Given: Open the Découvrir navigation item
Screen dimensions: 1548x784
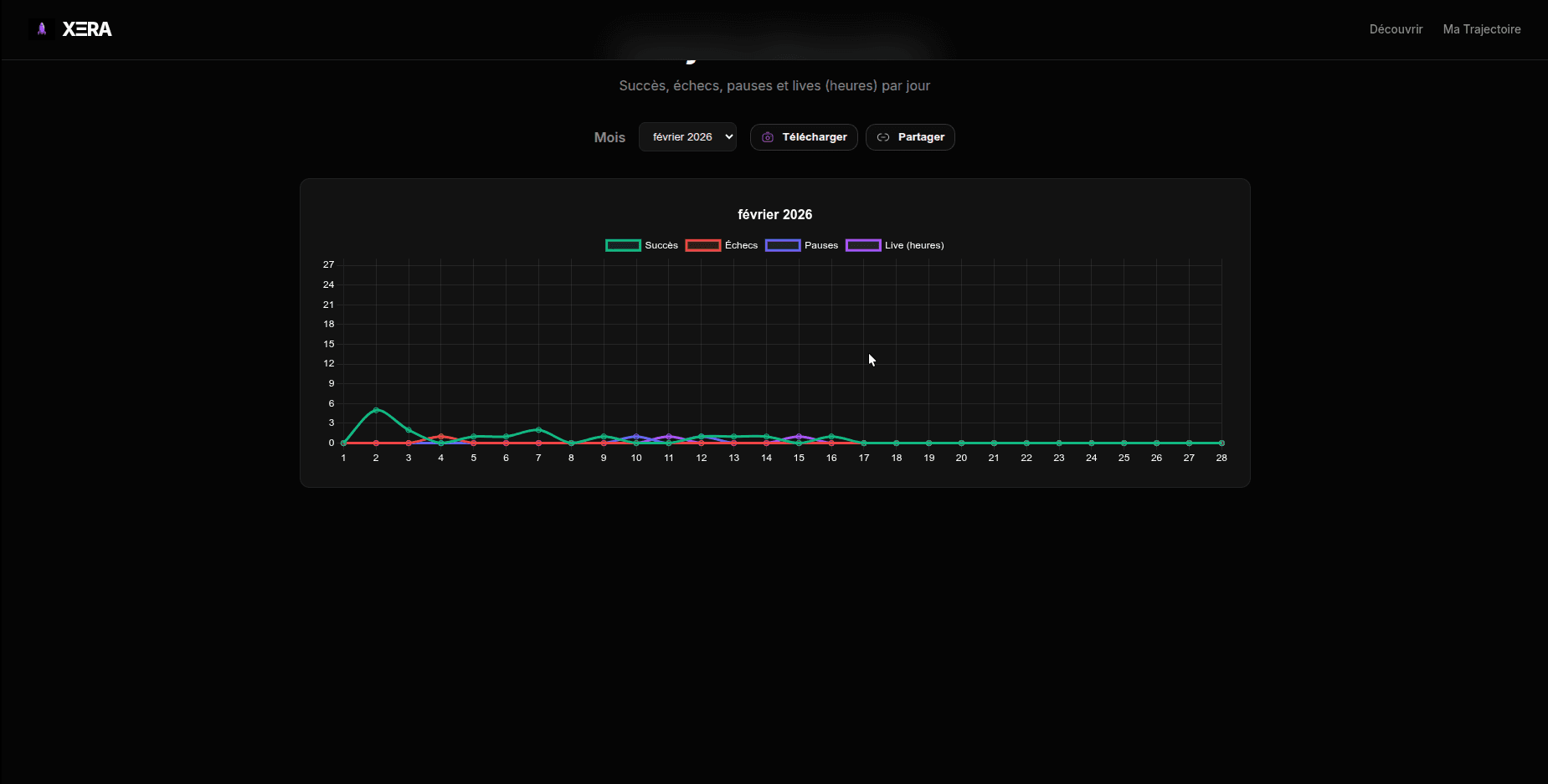Looking at the screenshot, I should (1395, 28).
